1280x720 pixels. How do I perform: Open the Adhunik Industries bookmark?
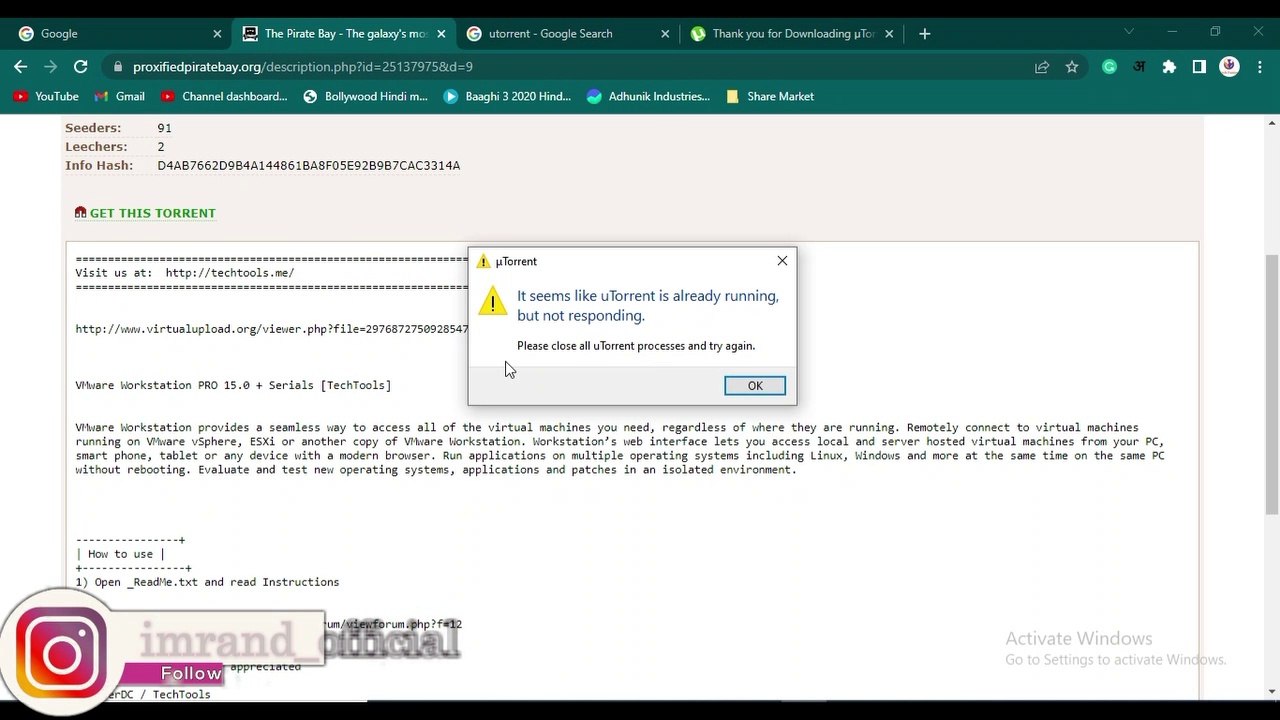click(x=648, y=97)
